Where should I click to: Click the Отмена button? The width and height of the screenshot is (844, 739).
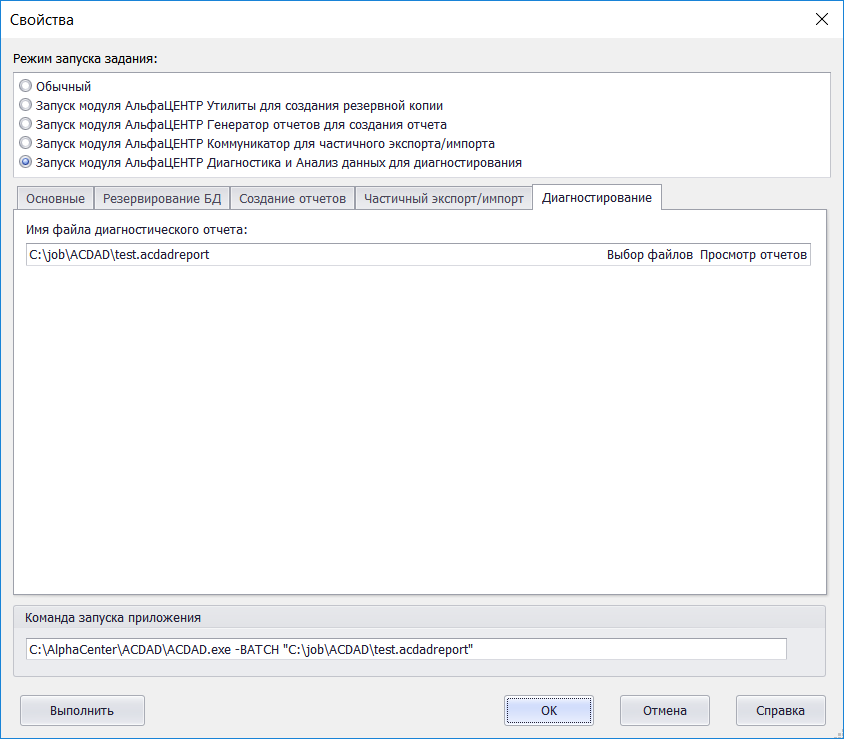pyautogui.click(x=665, y=710)
